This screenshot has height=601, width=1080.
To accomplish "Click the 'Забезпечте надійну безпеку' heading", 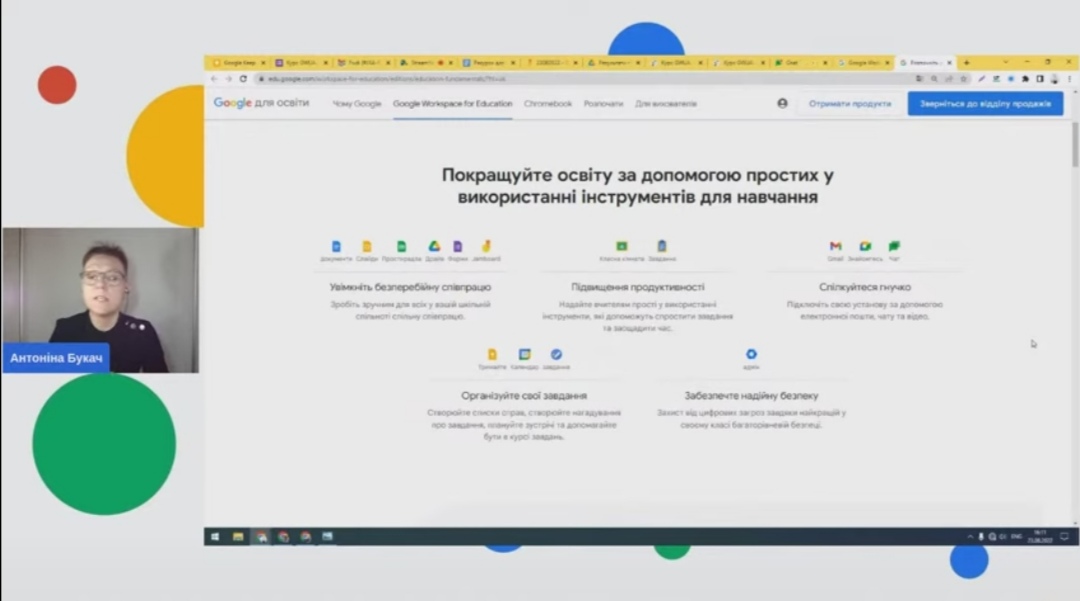I will pyautogui.click(x=751, y=396).
